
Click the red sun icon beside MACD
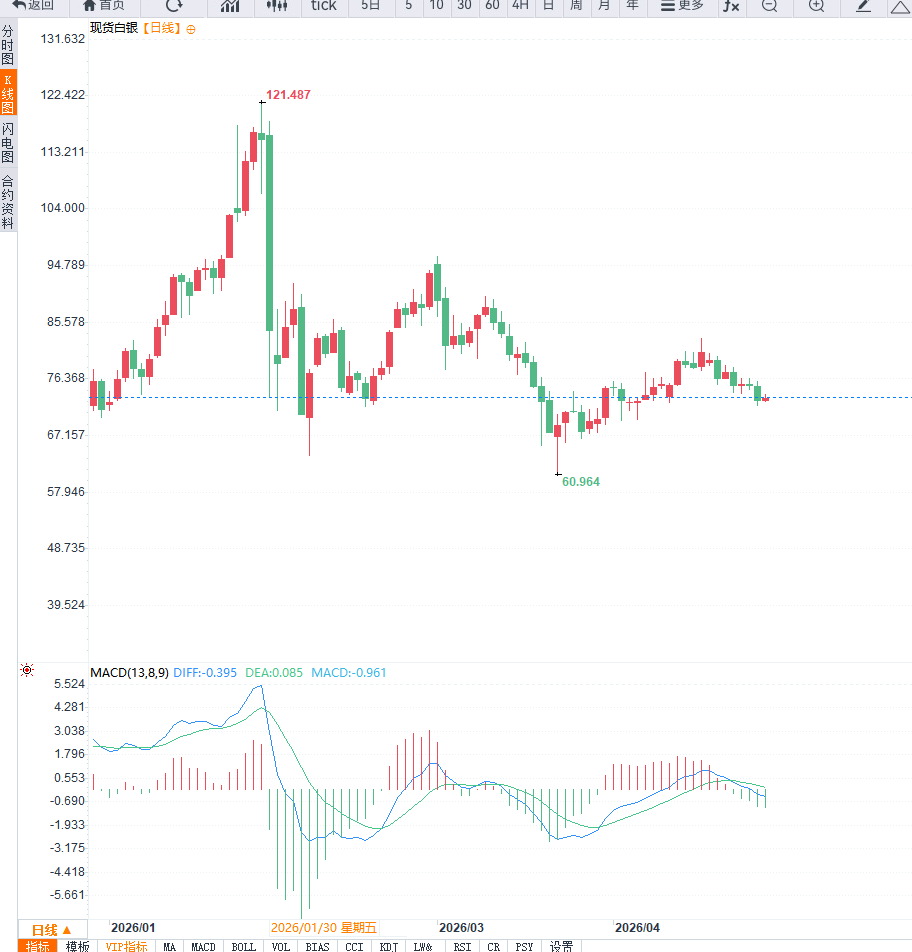coord(27,671)
